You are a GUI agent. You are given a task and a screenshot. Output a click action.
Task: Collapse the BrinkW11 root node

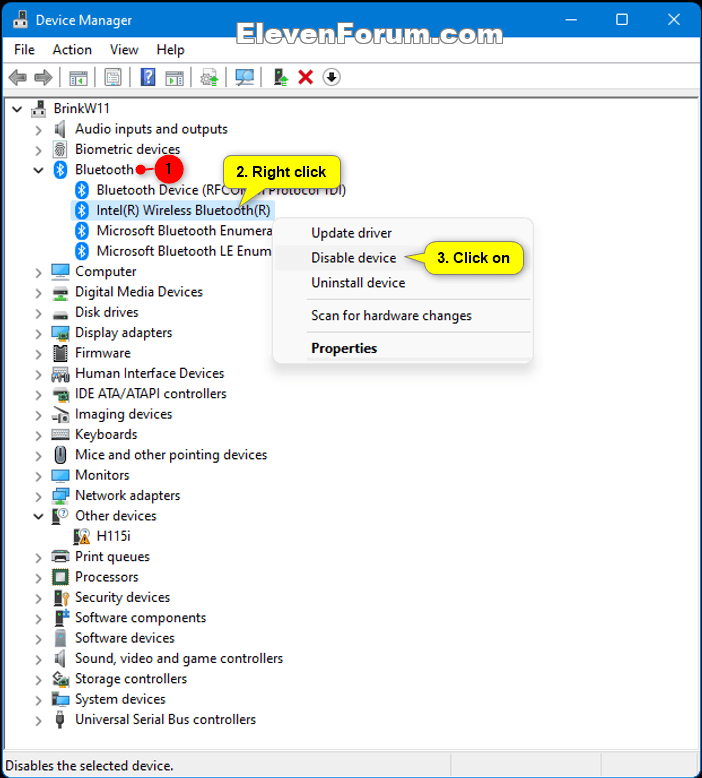[x=17, y=109]
